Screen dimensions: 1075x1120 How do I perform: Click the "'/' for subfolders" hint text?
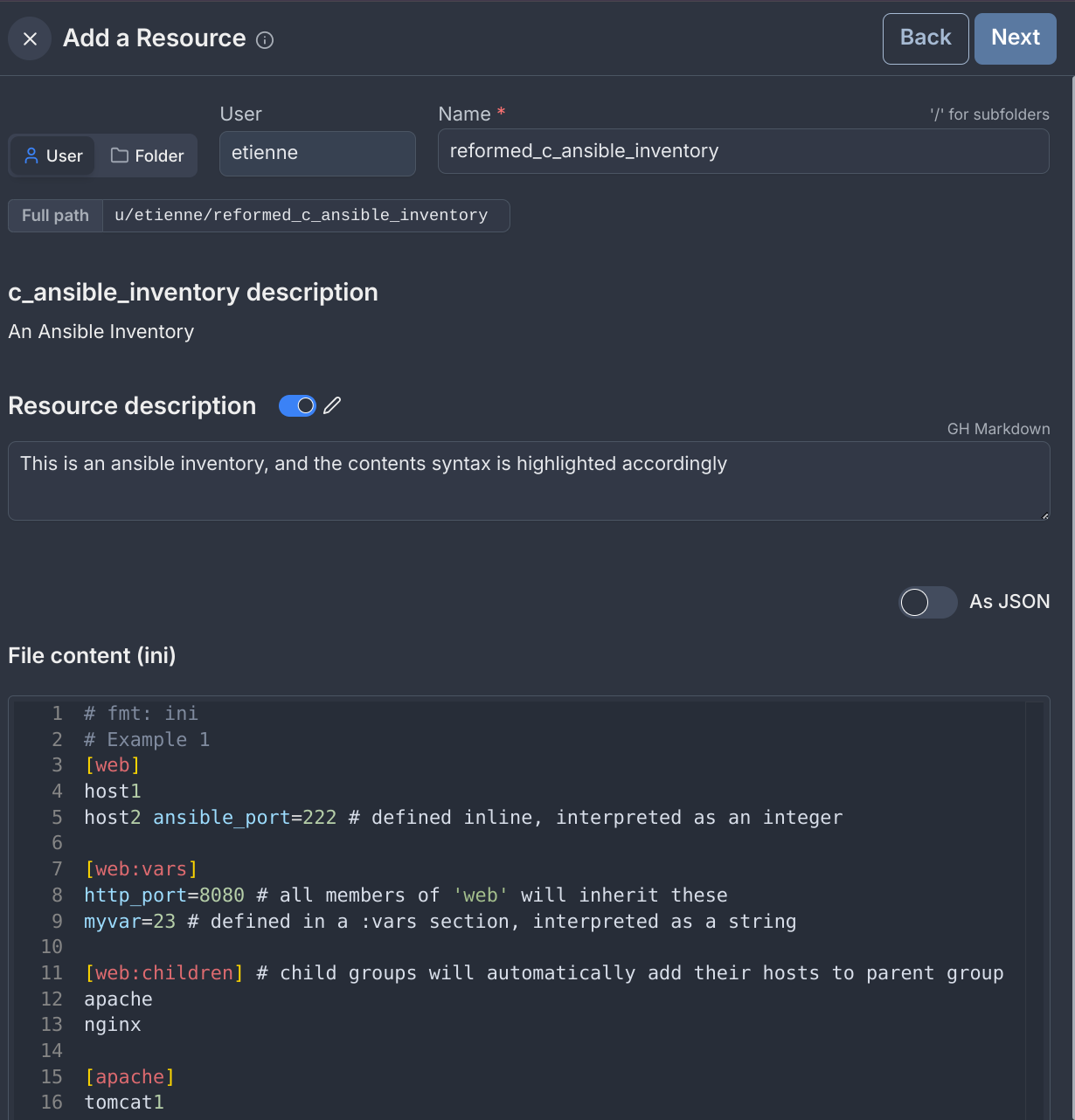[x=989, y=114]
